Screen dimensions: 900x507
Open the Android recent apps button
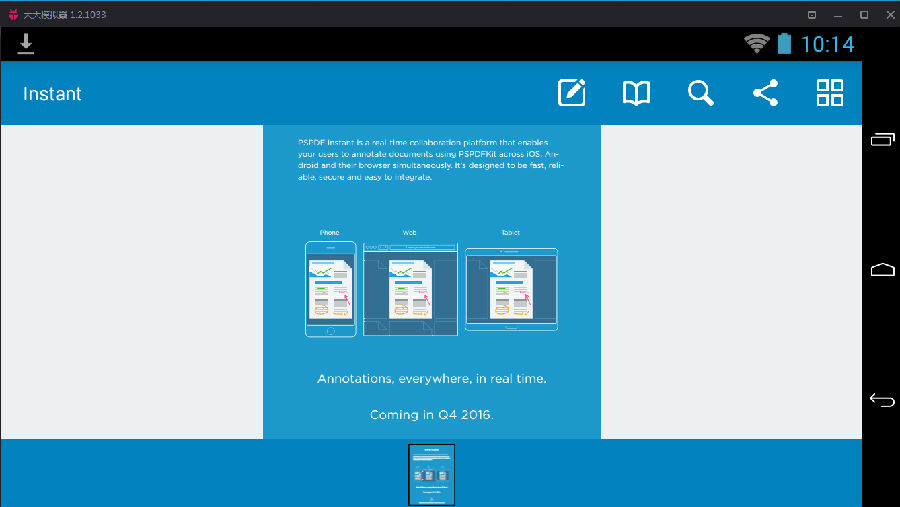click(x=882, y=140)
